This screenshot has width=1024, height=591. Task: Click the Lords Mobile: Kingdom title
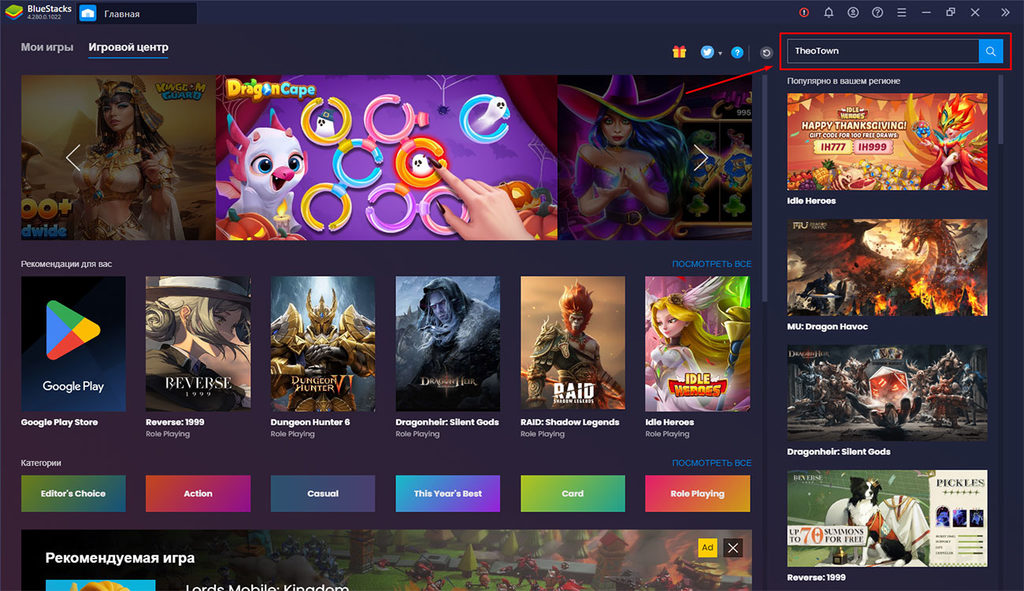(266, 586)
